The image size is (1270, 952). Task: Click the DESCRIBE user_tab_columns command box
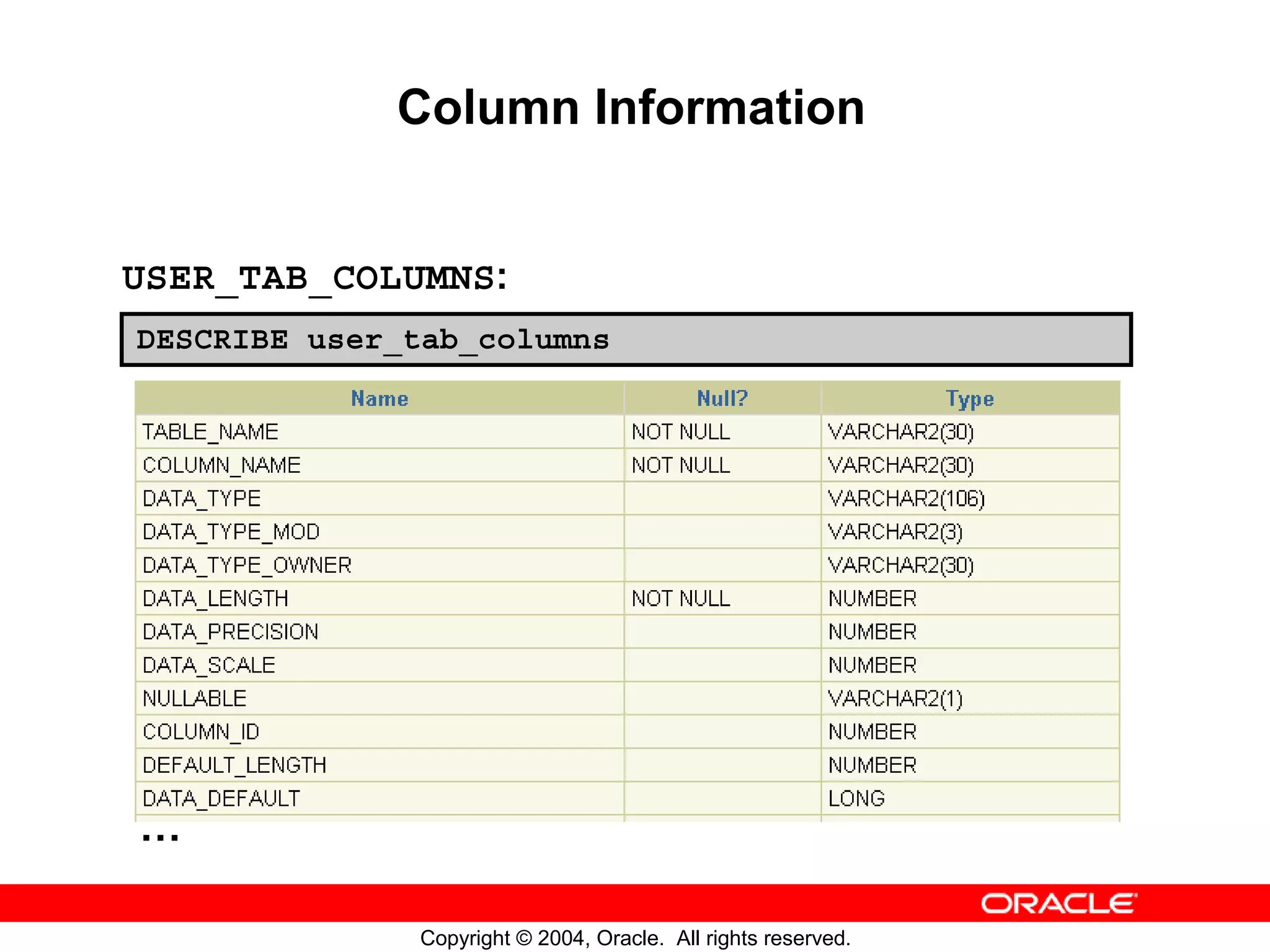626,340
